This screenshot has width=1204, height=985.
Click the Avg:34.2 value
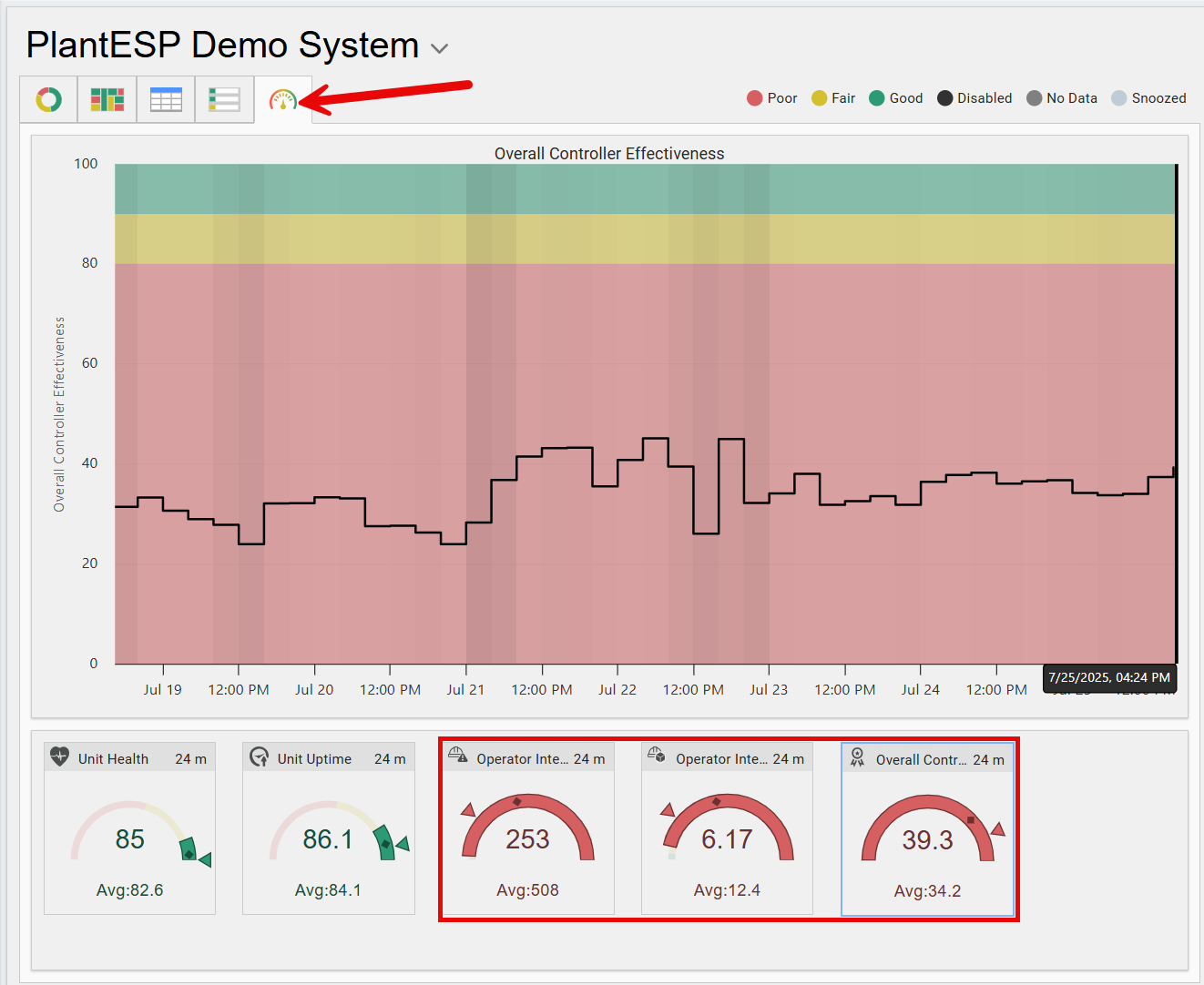coord(927,891)
